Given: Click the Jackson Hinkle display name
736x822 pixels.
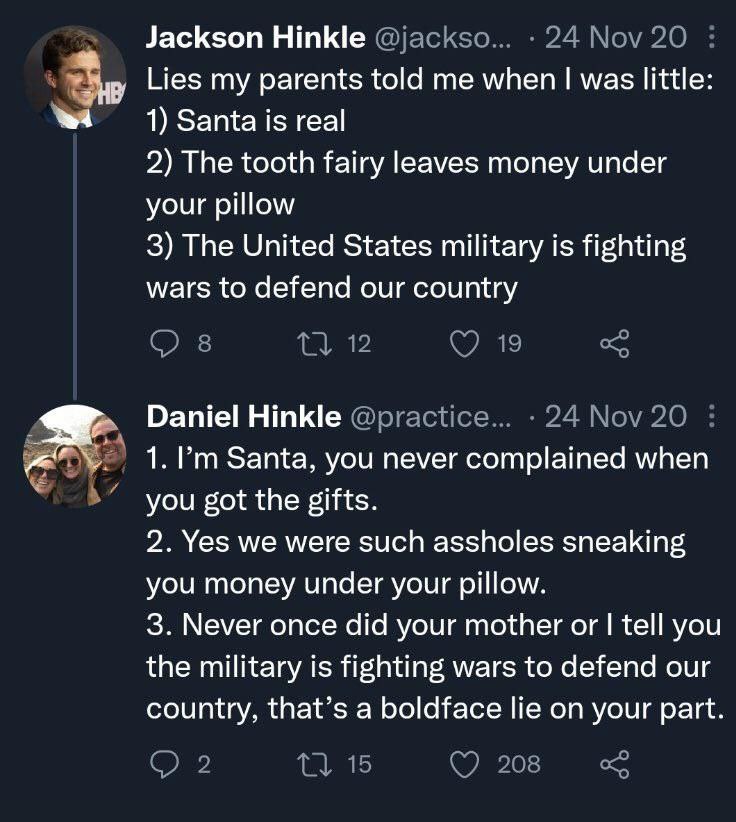Looking at the screenshot, I should [255, 39].
